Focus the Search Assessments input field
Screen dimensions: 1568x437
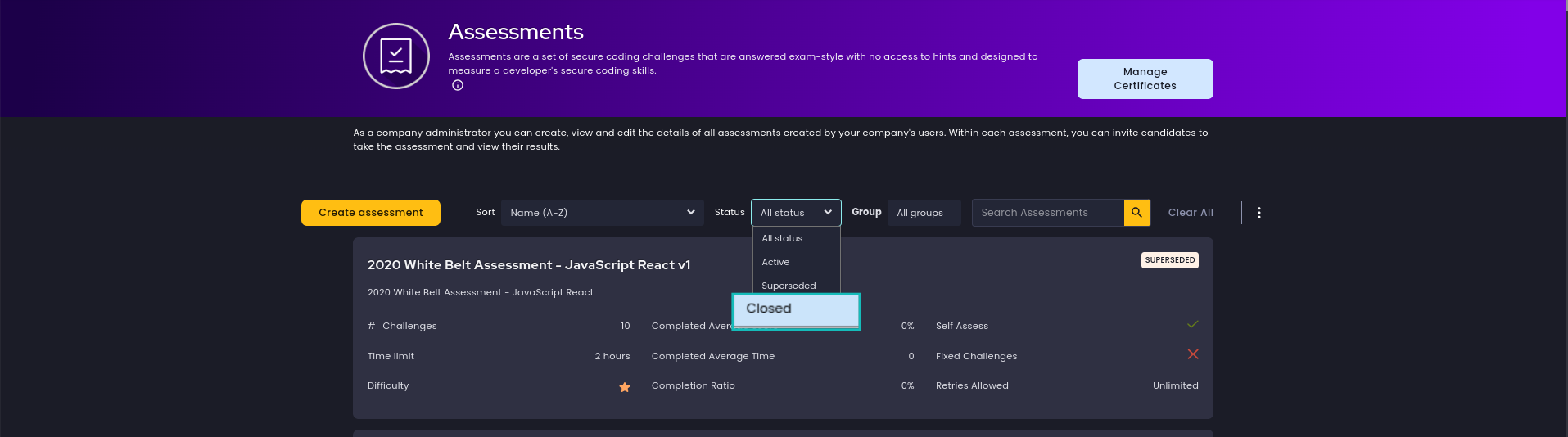(x=1047, y=213)
